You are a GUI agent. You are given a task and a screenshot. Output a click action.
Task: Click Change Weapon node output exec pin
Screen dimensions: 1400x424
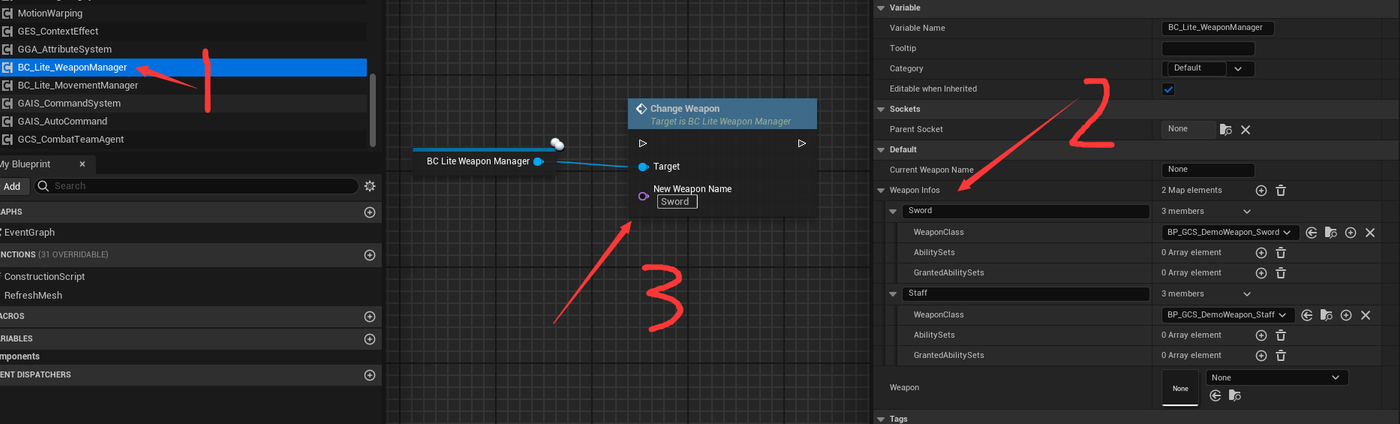pos(802,144)
